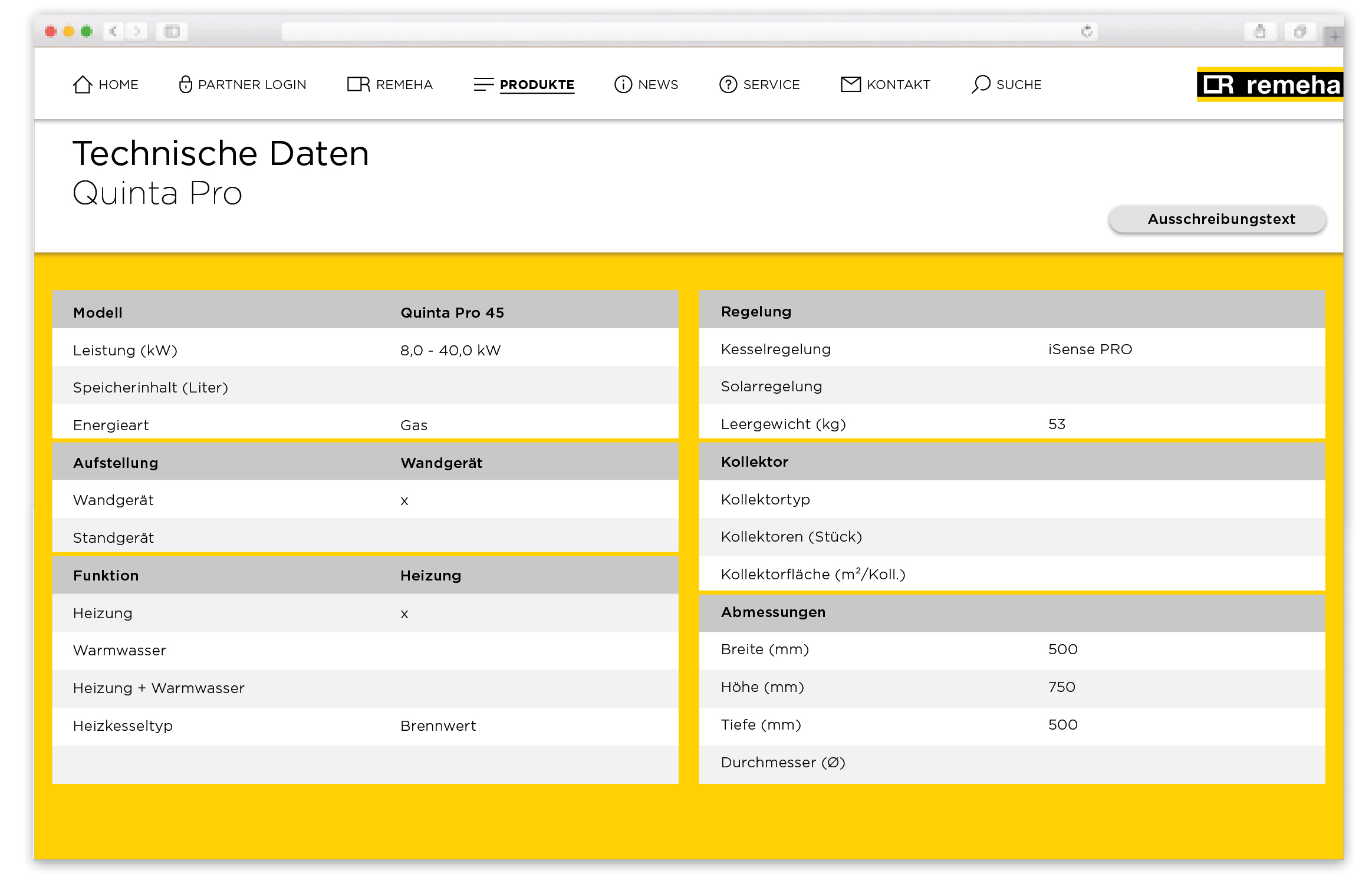The width and height of the screenshot is (1372, 884).
Task: Open the PARTNER LOGIN menu item
Action: click(252, 84)
